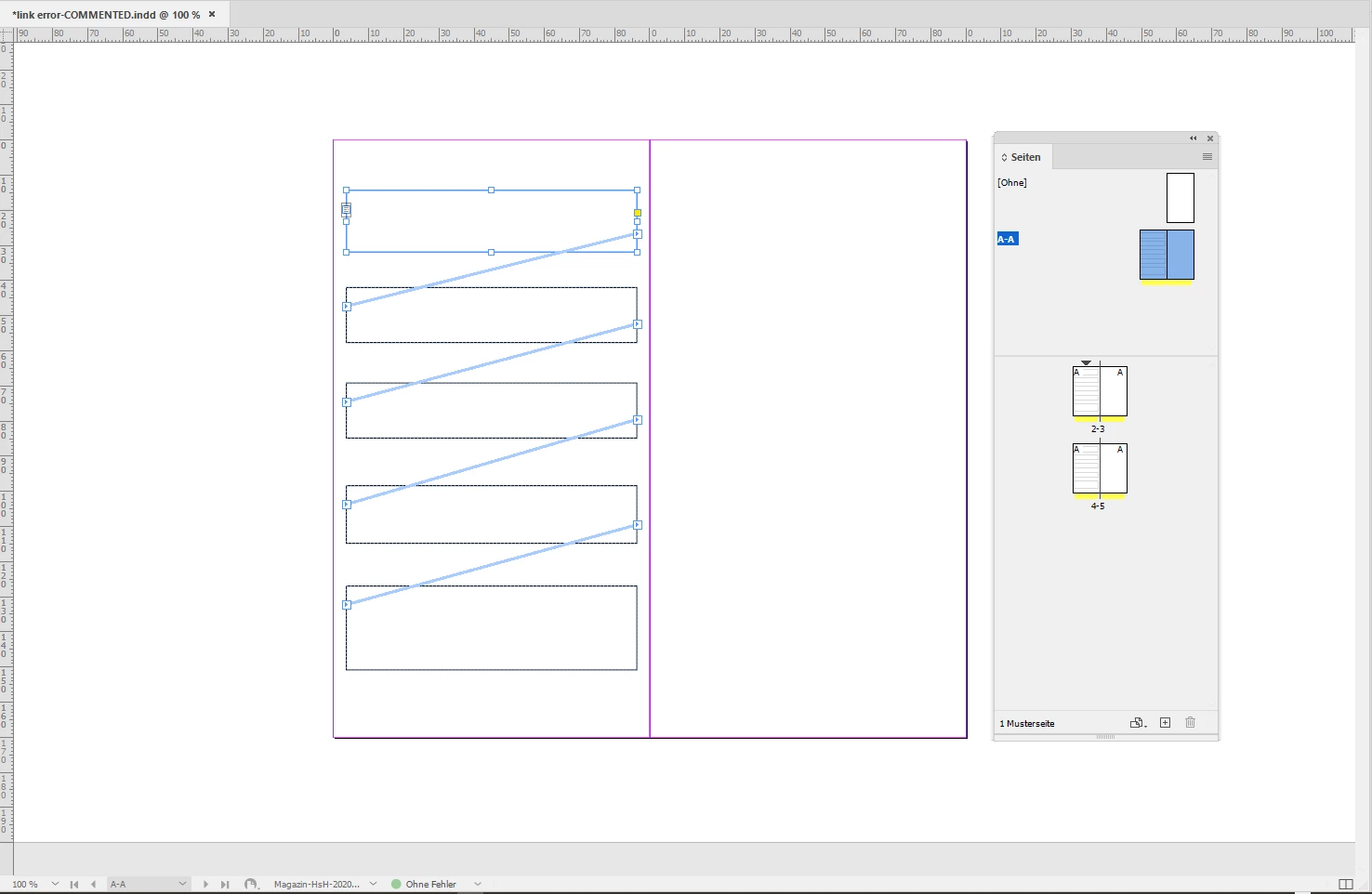Click the split layout view icon at bottom right

pos(1345,884)
